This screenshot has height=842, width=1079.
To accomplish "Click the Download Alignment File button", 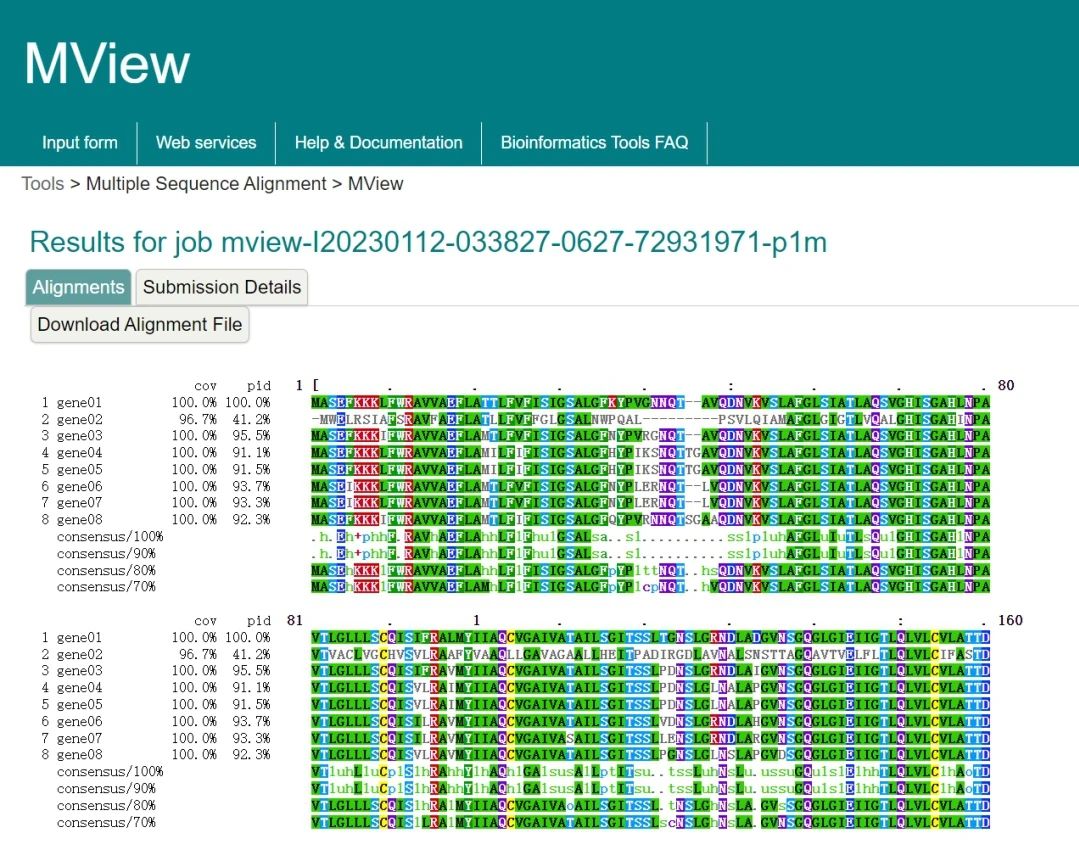I will pyautogui.click(x=140, y=325).
